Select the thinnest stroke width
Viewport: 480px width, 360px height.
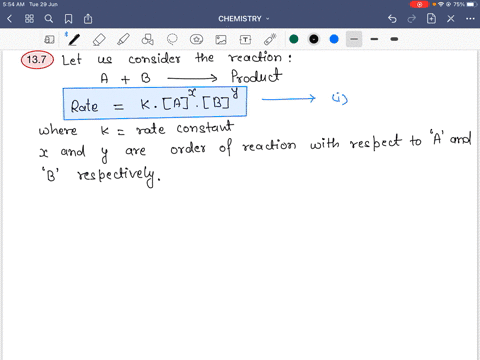tap(354, 39)
